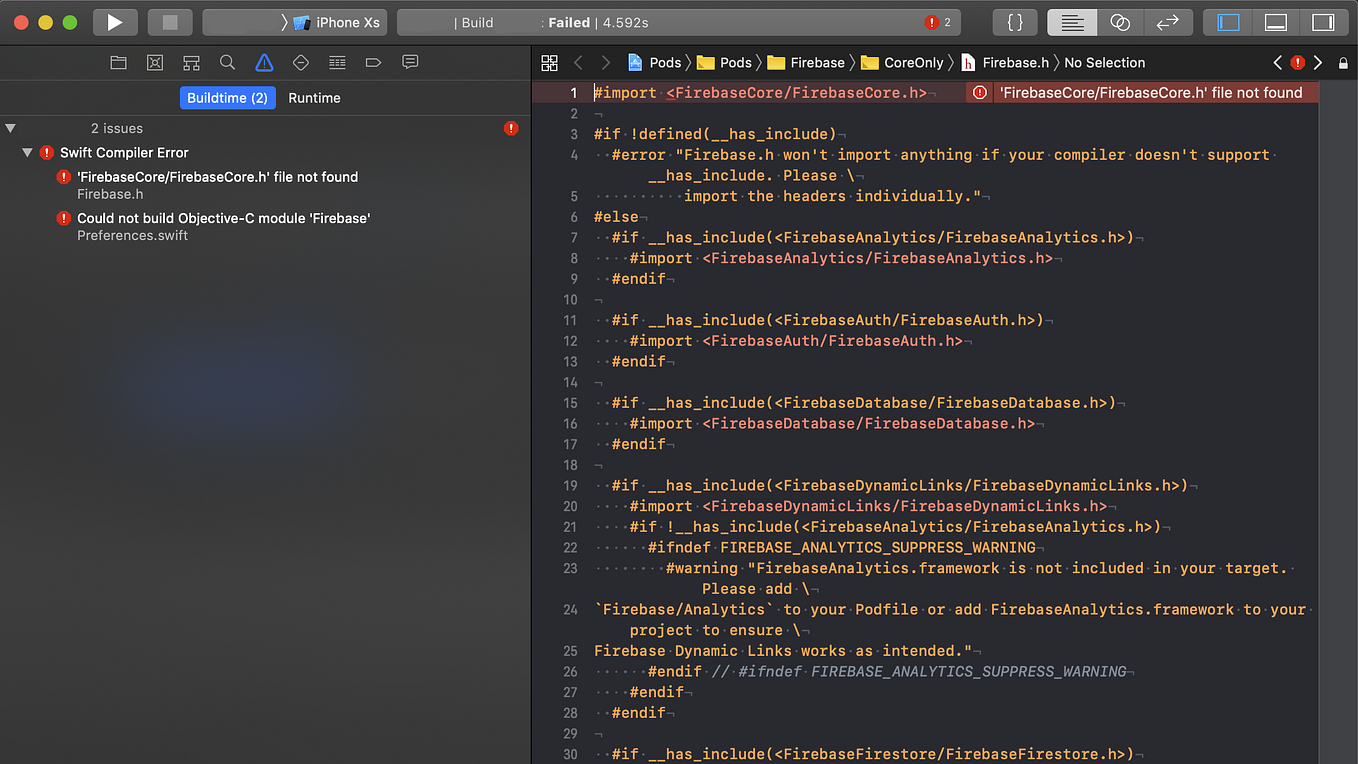The width and height of the screenshot is (1358, 764).
Task: Open the Find navigator
Action: pyautogui.click(x=227, y=62)
